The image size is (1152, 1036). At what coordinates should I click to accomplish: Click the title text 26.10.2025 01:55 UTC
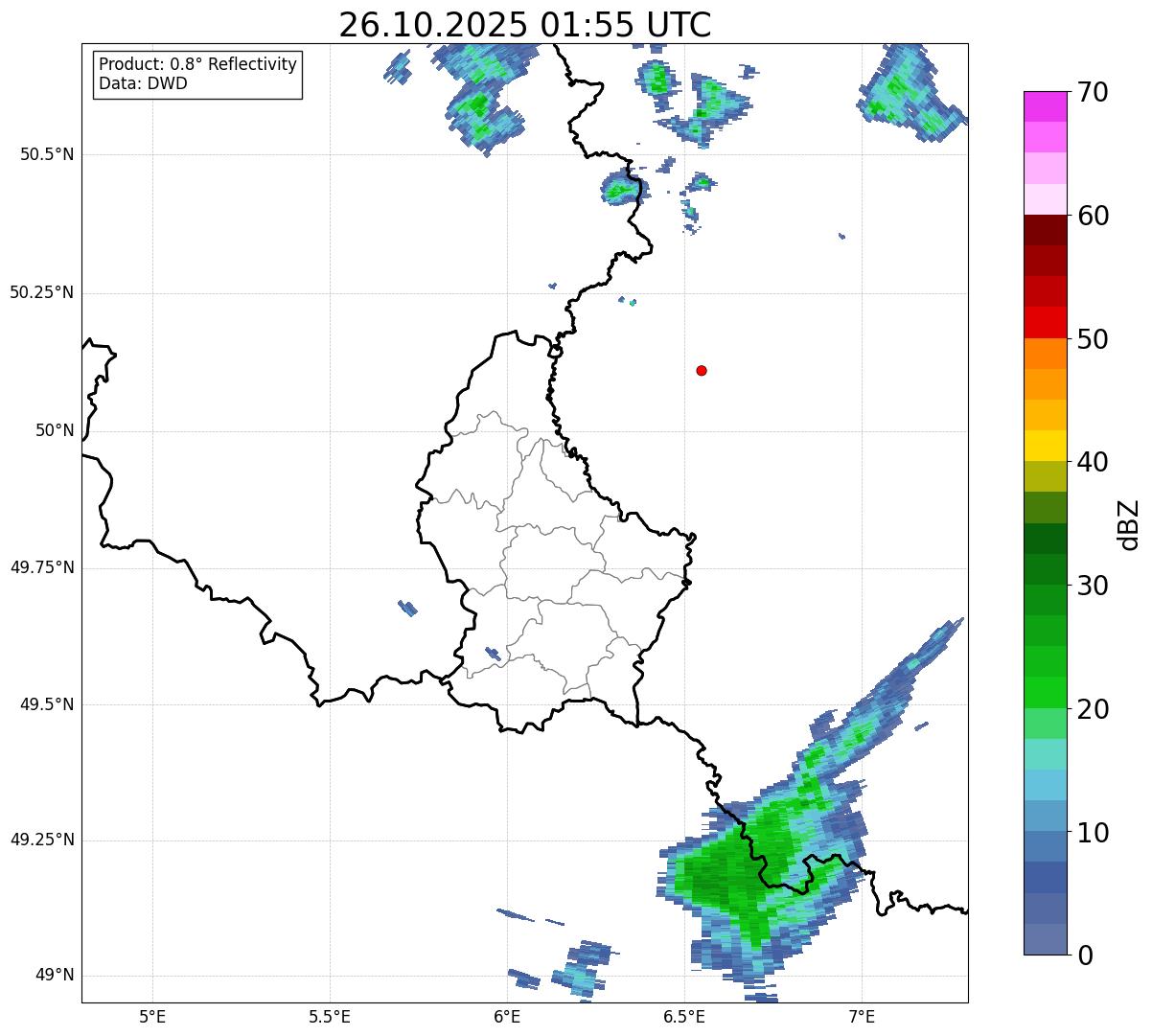pos(525,24)
